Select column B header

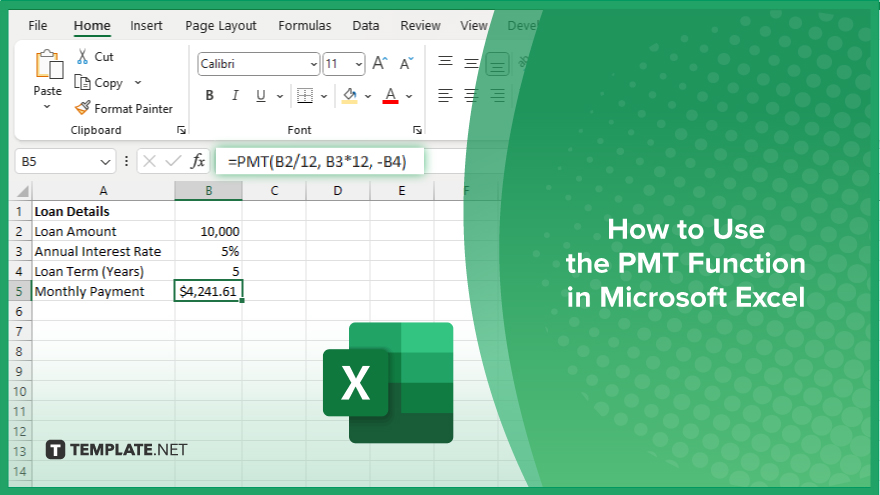[x=208, y=191]
